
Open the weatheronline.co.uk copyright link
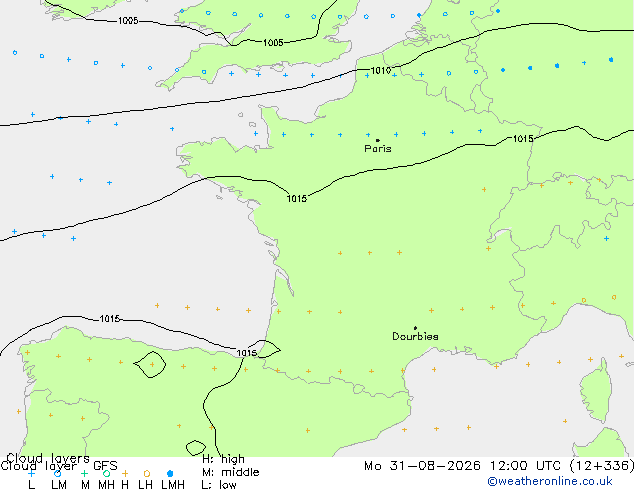[x=550, y=481]
